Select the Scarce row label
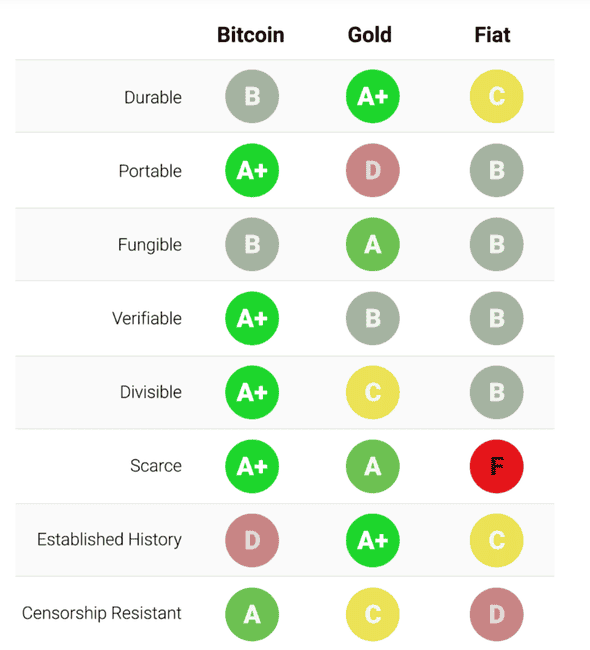The image size is (590, 650). (x=156, y=466)
